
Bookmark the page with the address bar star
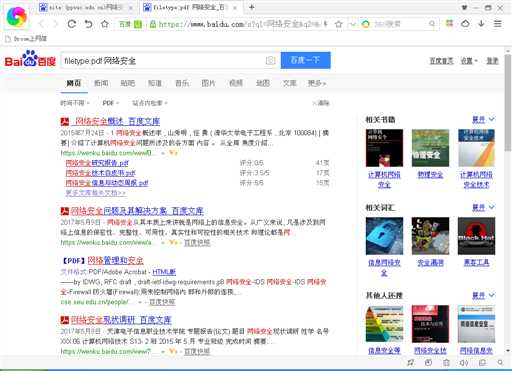pyautogui.click(x=339, y=24)
